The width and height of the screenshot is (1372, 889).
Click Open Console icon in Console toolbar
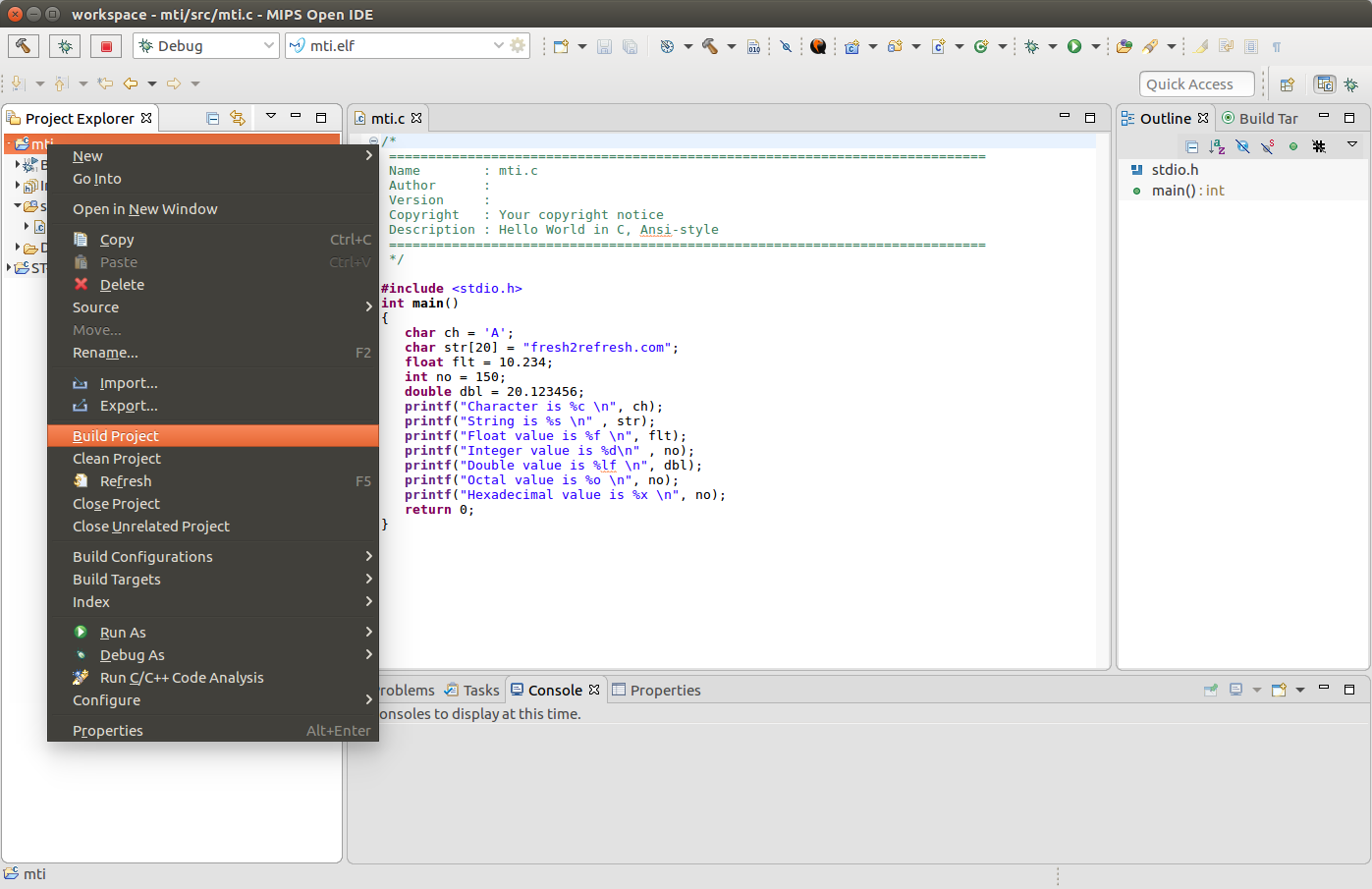point(1279,690)
